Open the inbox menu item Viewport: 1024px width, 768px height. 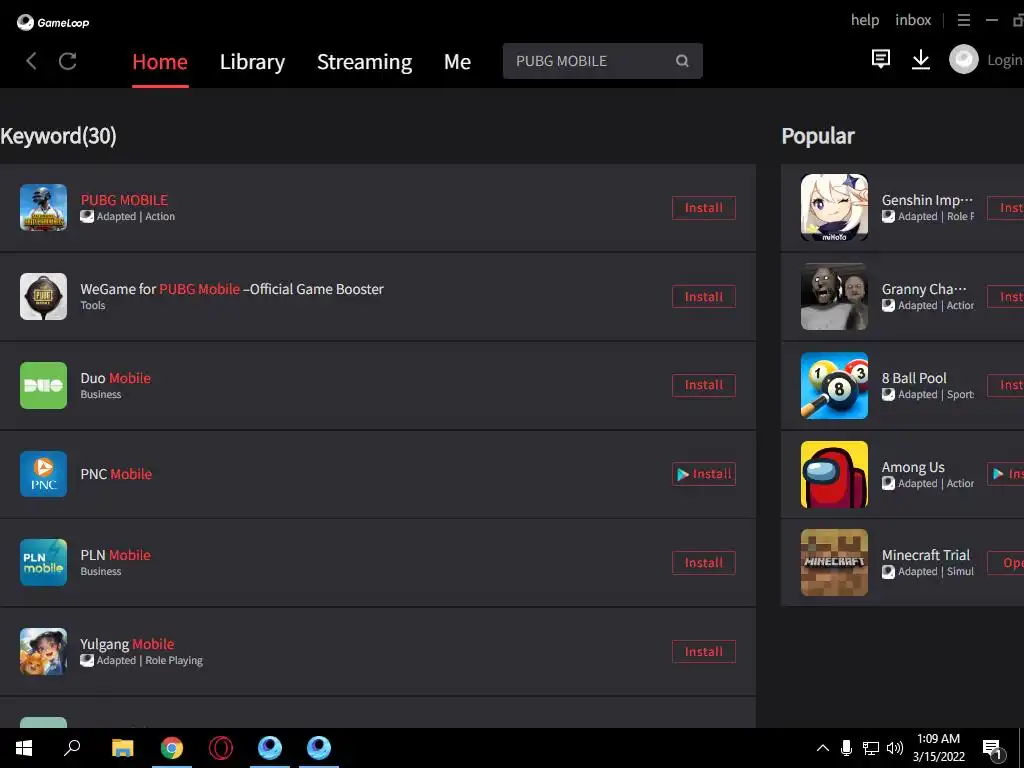pos(913,20)
